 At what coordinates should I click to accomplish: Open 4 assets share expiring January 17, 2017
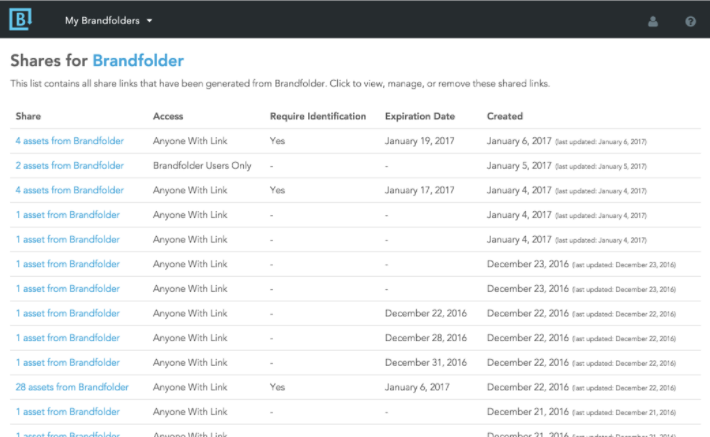click(x=69, y=190)
